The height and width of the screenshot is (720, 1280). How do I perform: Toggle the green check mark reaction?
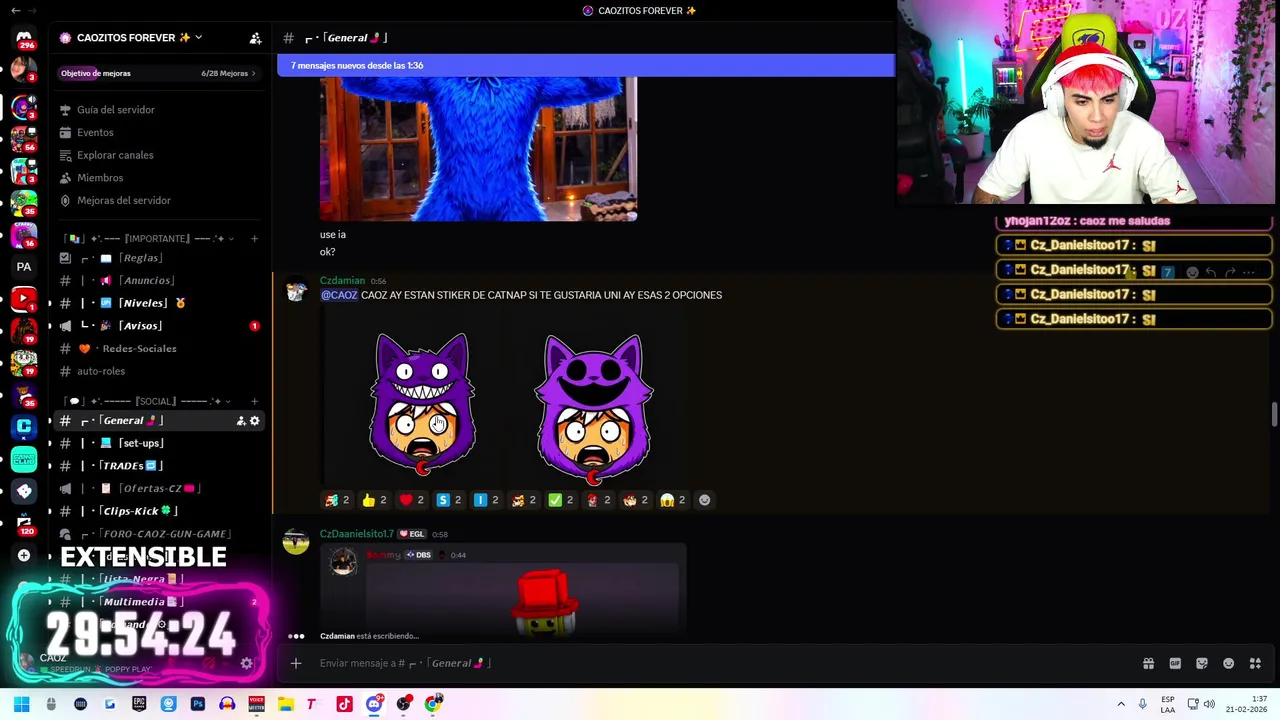click(x=561, y=500)
